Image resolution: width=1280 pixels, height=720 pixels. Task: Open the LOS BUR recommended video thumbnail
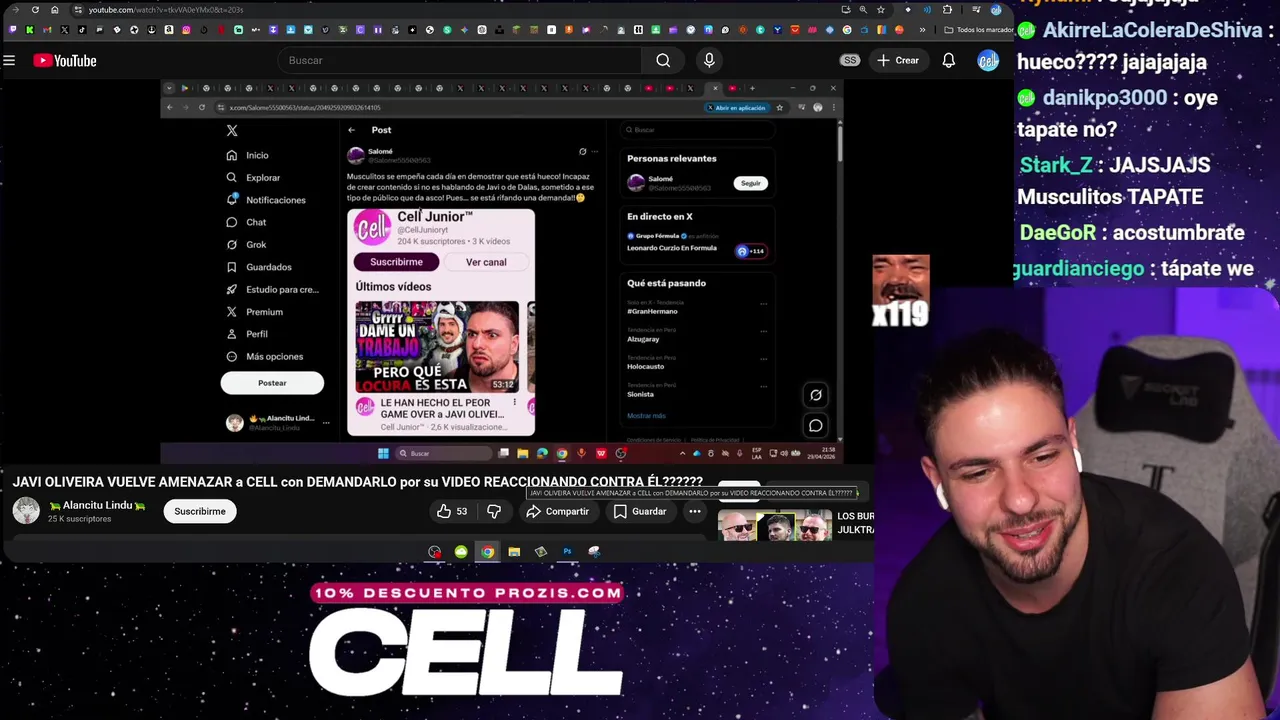[775, 525]
